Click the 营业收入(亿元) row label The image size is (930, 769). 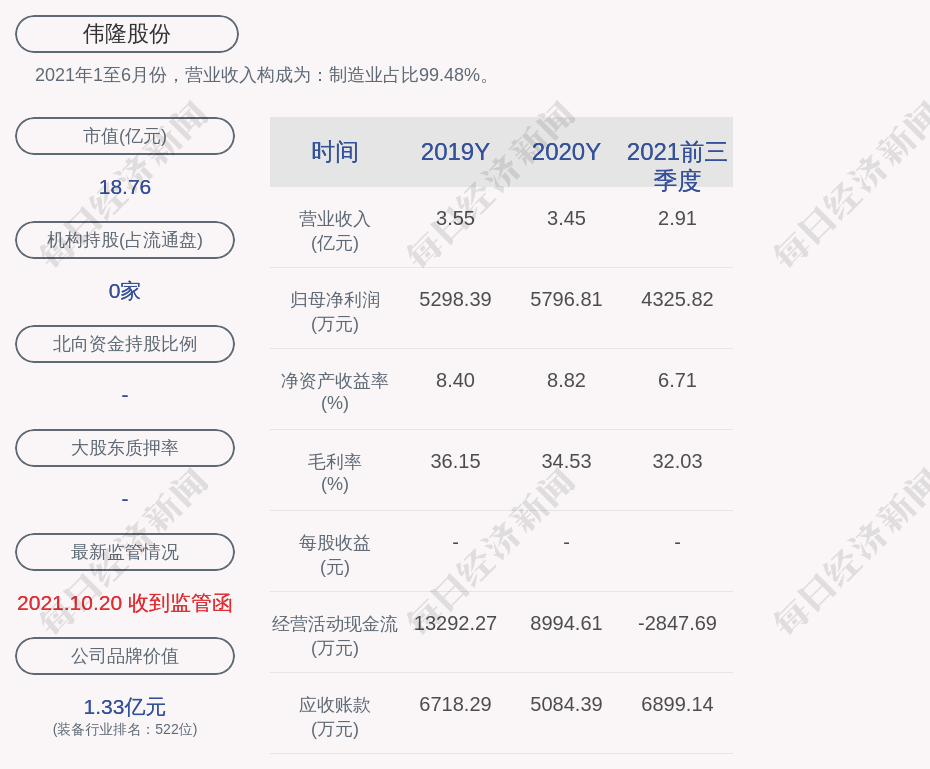click(335, 231)
